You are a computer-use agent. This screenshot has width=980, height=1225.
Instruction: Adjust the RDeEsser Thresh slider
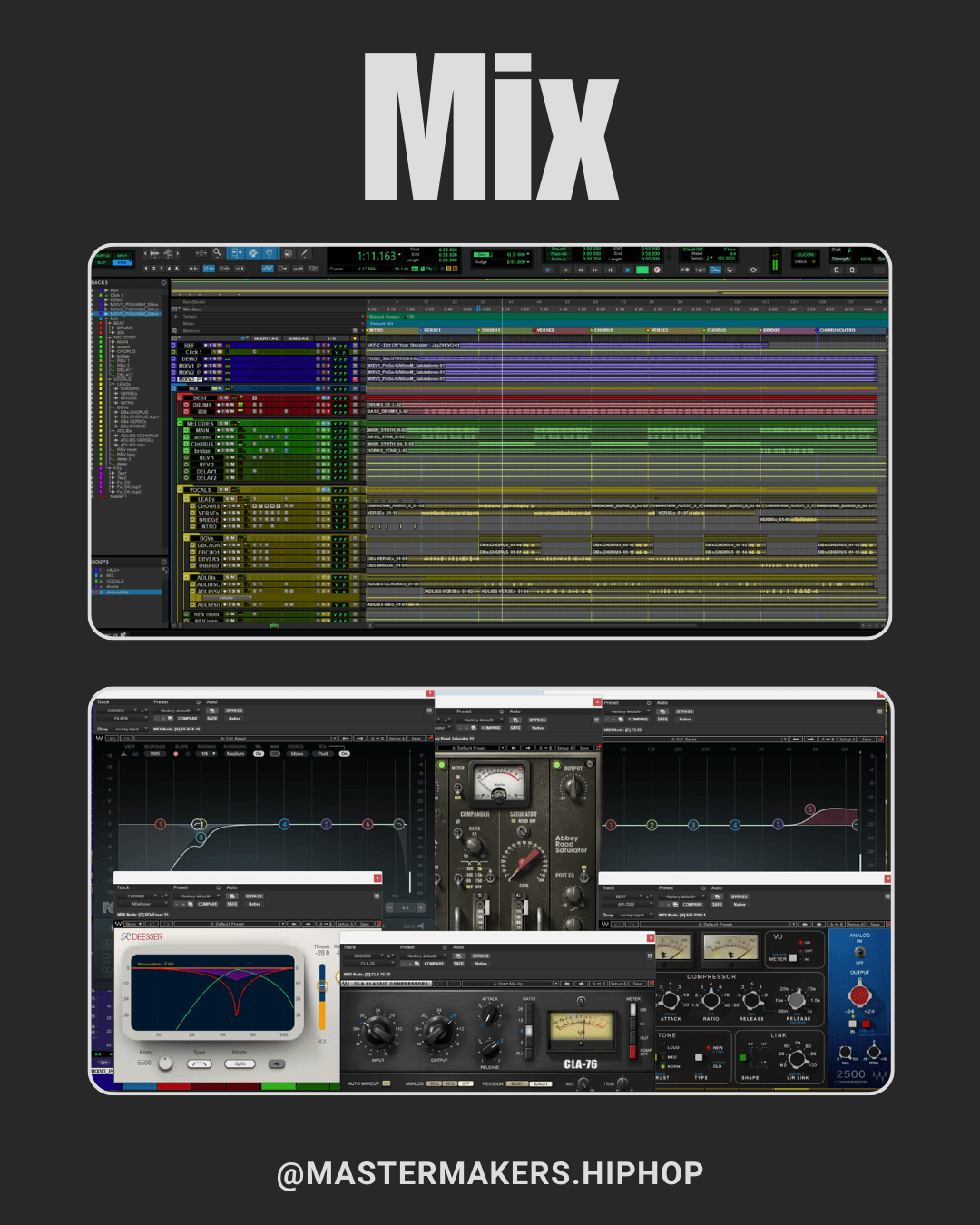[321, 986]
